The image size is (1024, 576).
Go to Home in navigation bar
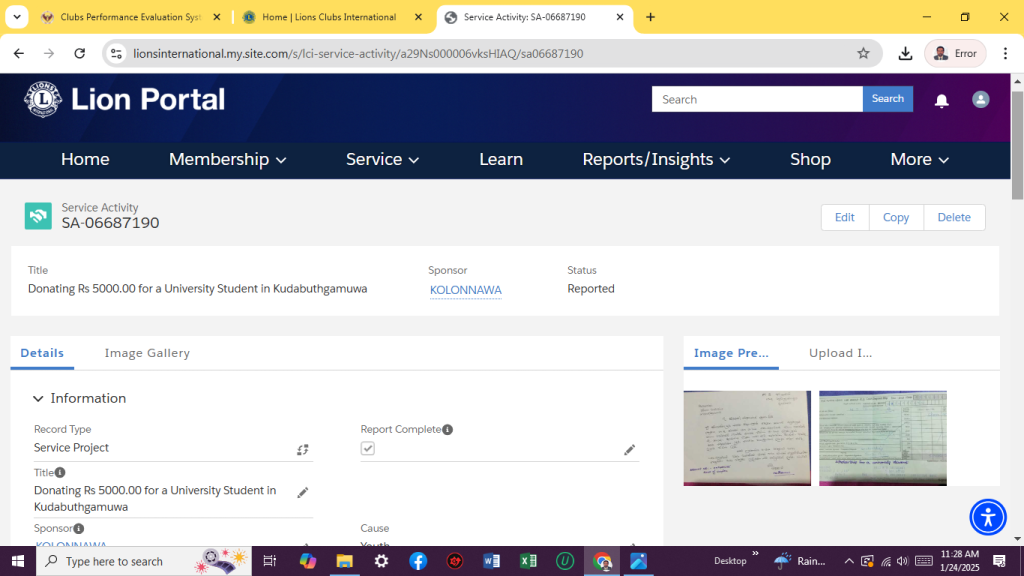85,159
